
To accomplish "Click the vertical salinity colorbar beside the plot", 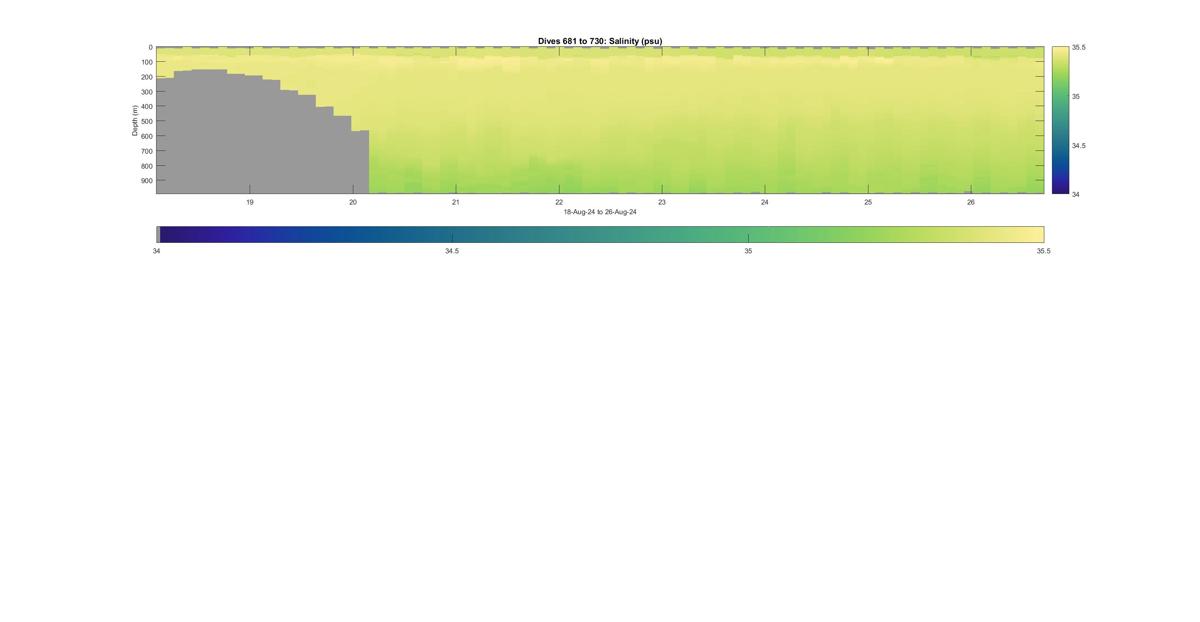I will 1060,120.
